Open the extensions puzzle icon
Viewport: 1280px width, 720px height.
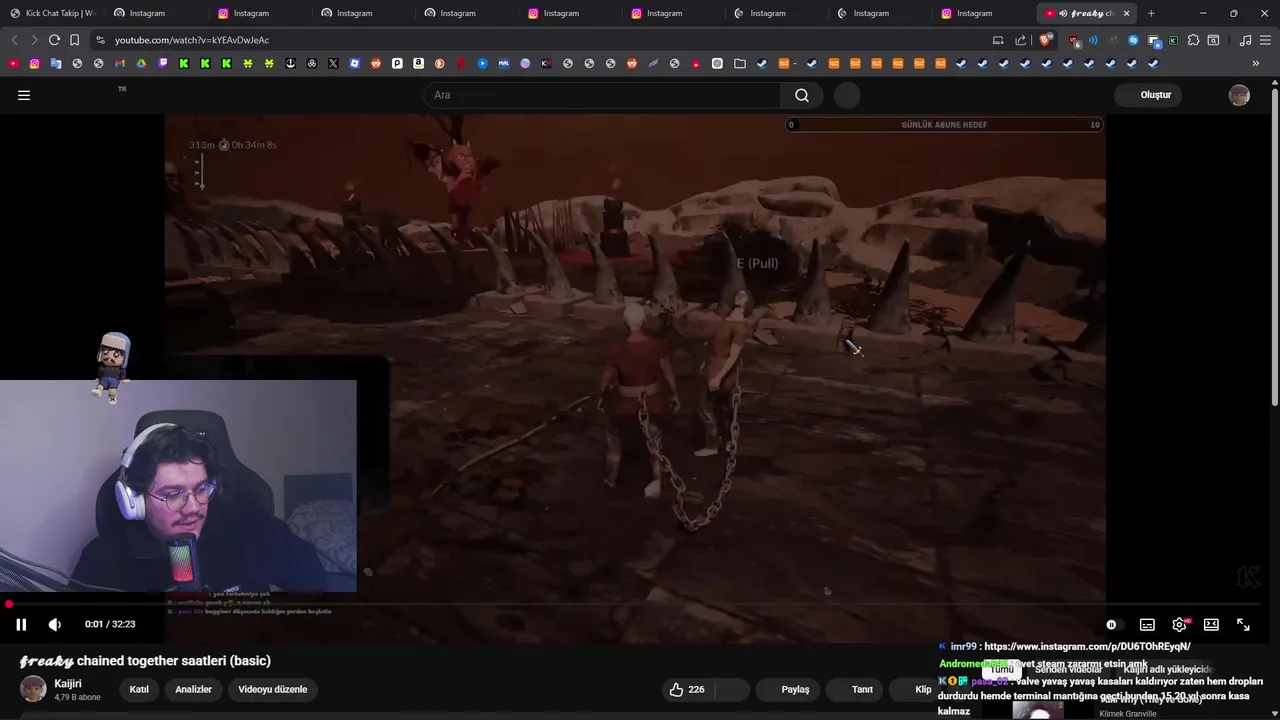click(1193, 40)
